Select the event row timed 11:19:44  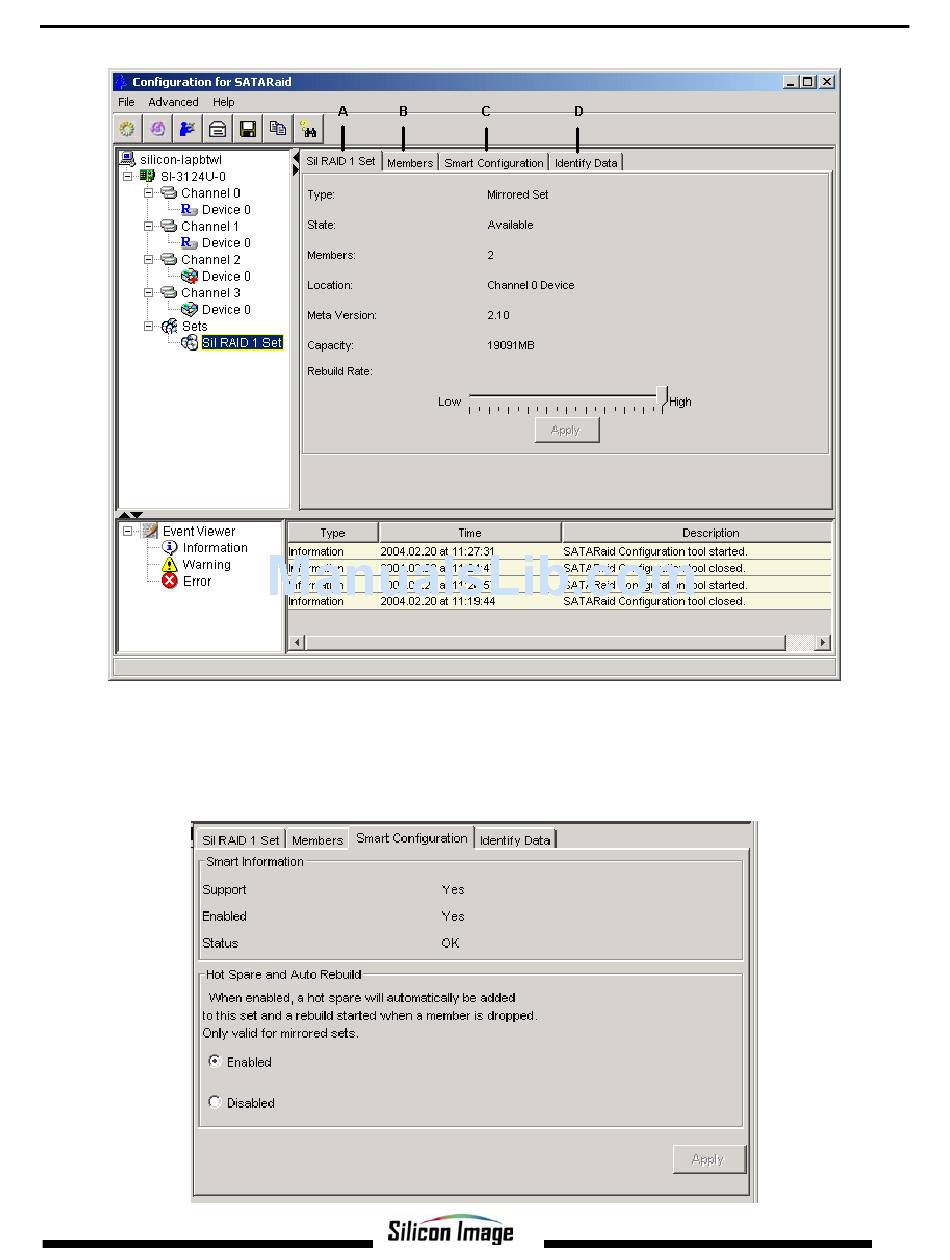point(559,601)
